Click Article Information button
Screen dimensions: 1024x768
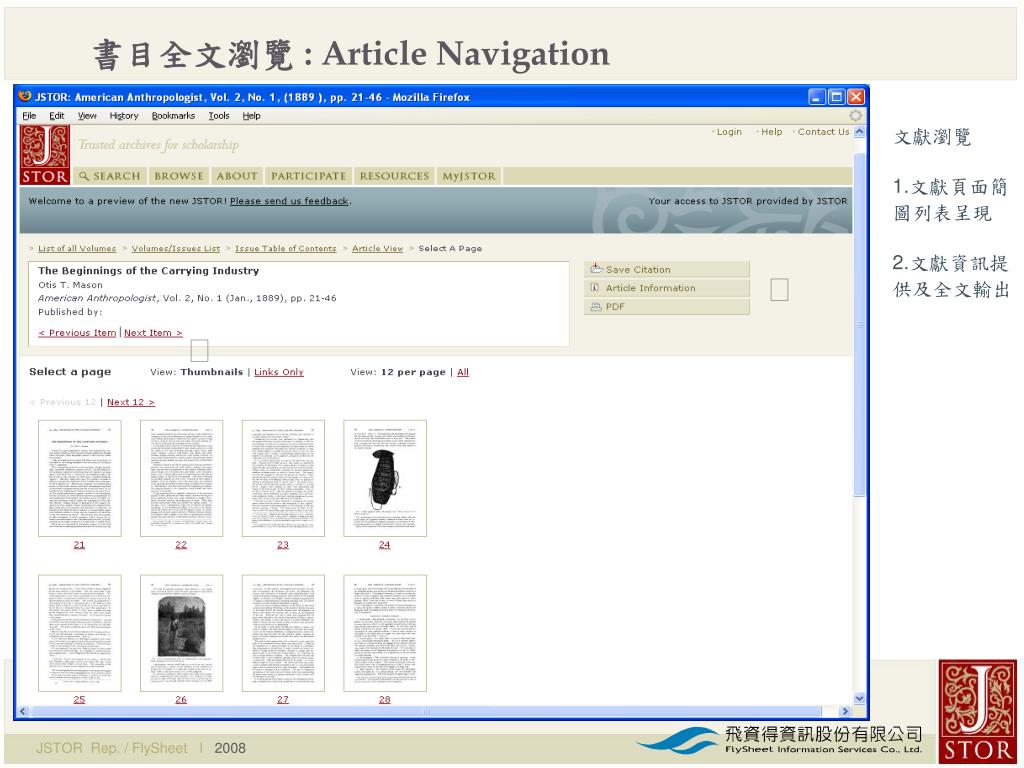[x=667, y=288]
